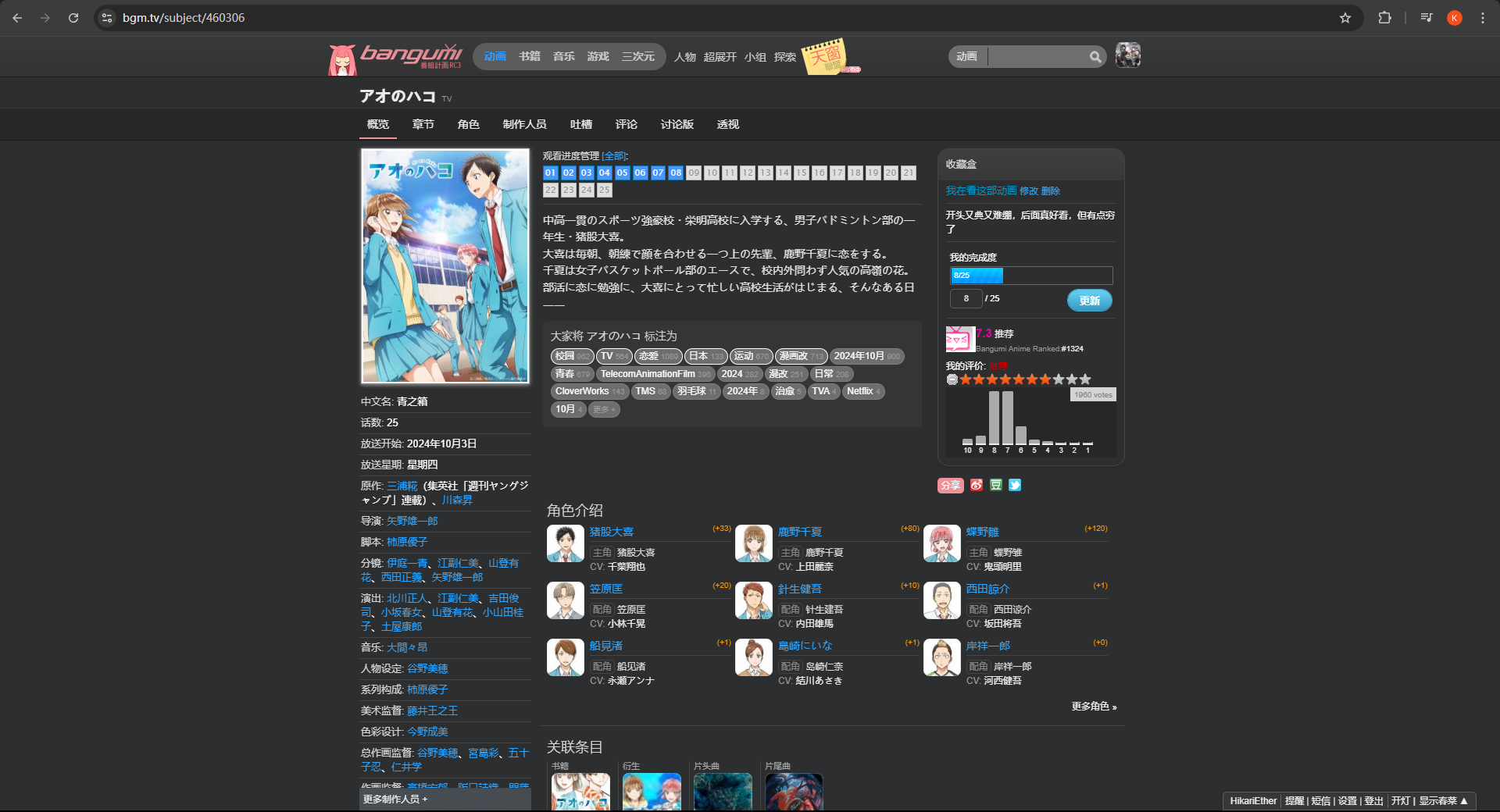Screen dimensions: 1500x812
Task: Focus the site search input field
Action: coord(1039,56)
